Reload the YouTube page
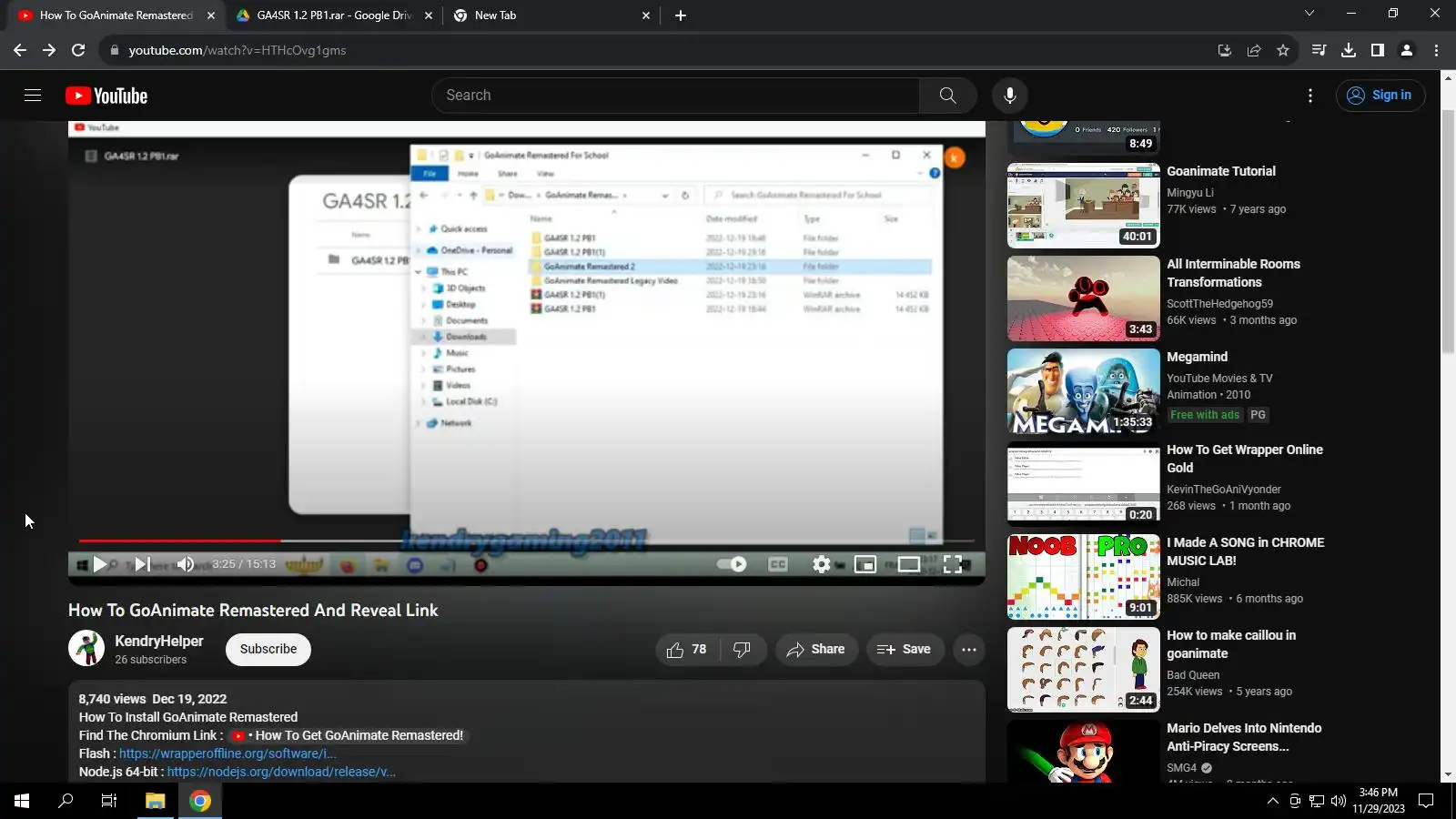 (x=78, y=50)
